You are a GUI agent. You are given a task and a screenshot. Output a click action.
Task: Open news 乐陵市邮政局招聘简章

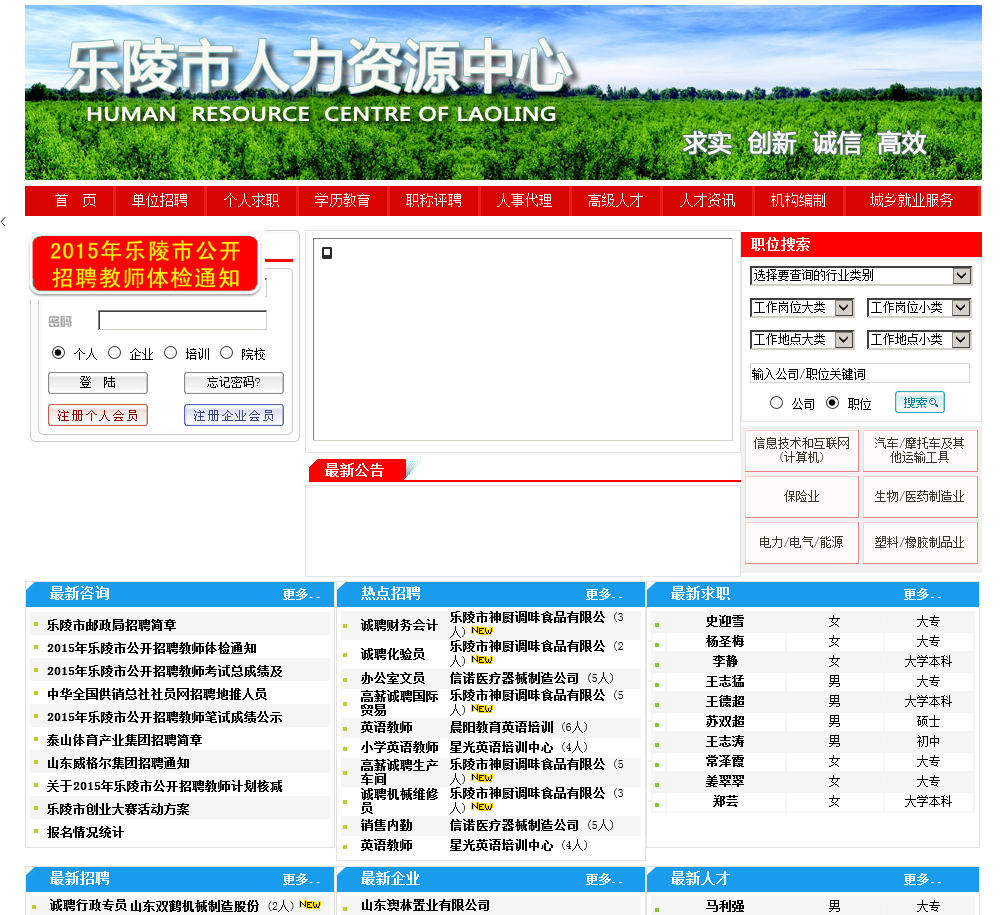click(112, 625)
